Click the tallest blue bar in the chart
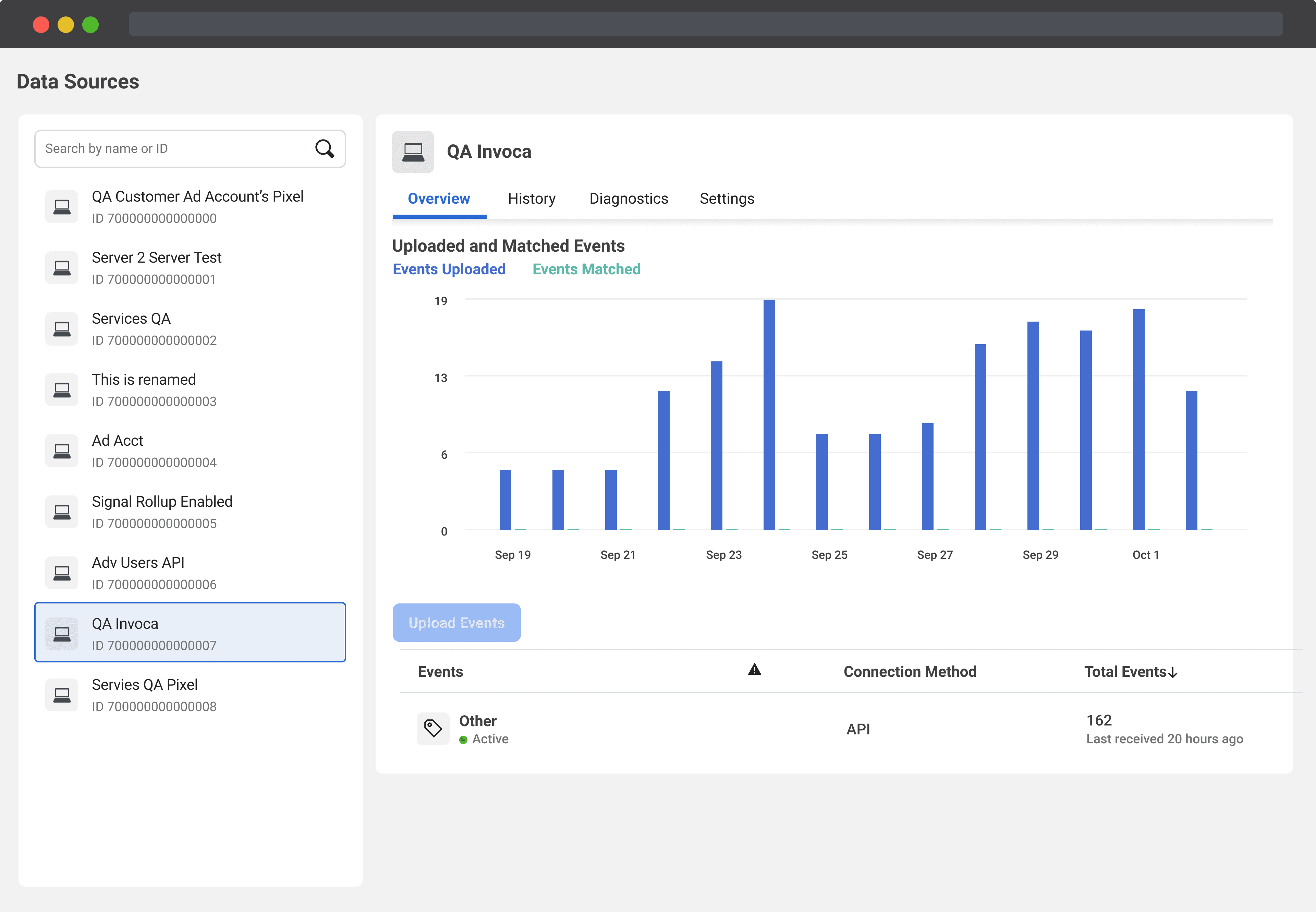This screenshot has height=912, width=1316. [x=769, y=414]
